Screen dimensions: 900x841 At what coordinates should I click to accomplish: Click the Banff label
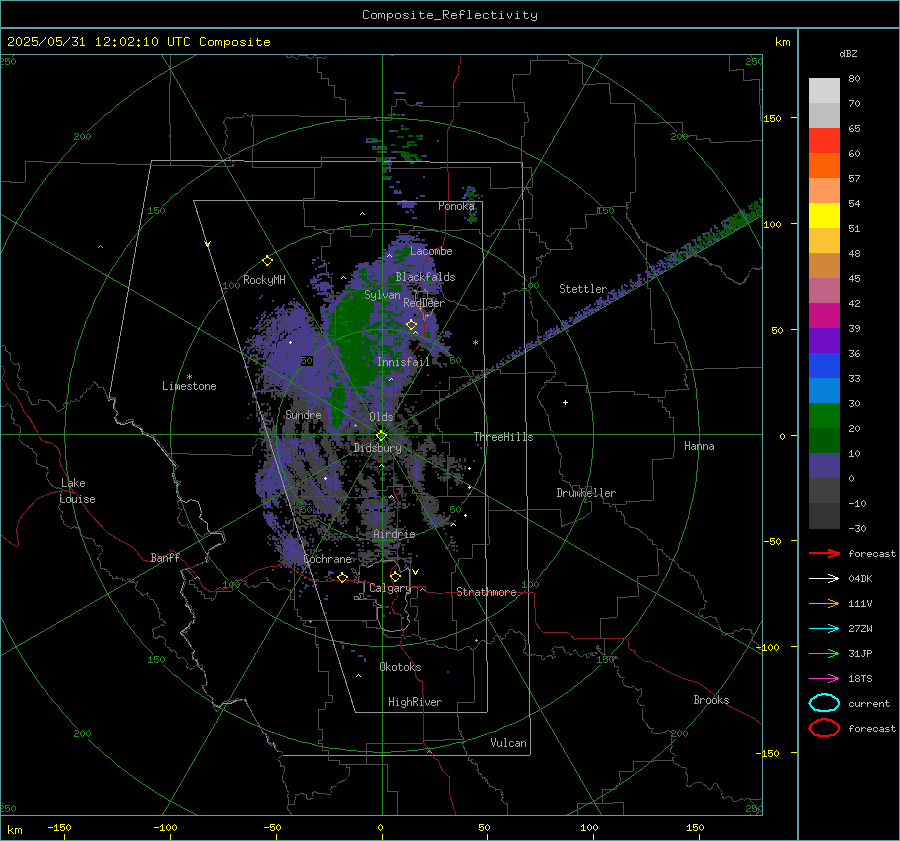point(165,558)
